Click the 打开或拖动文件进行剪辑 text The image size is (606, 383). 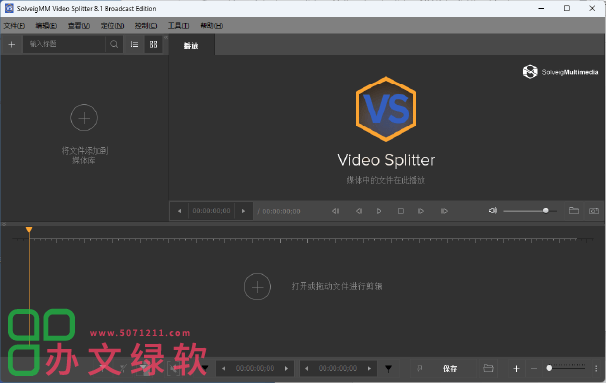click(337, 286)
